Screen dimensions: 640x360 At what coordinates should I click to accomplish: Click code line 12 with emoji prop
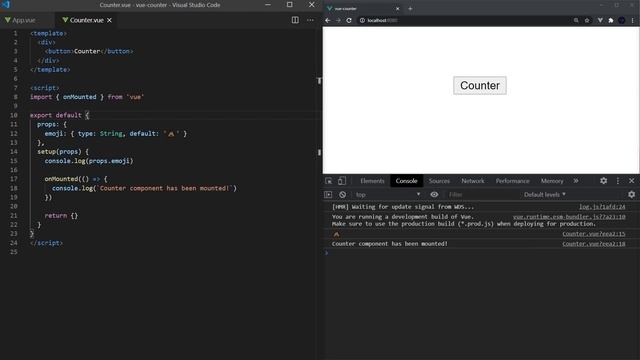point(116,133)
